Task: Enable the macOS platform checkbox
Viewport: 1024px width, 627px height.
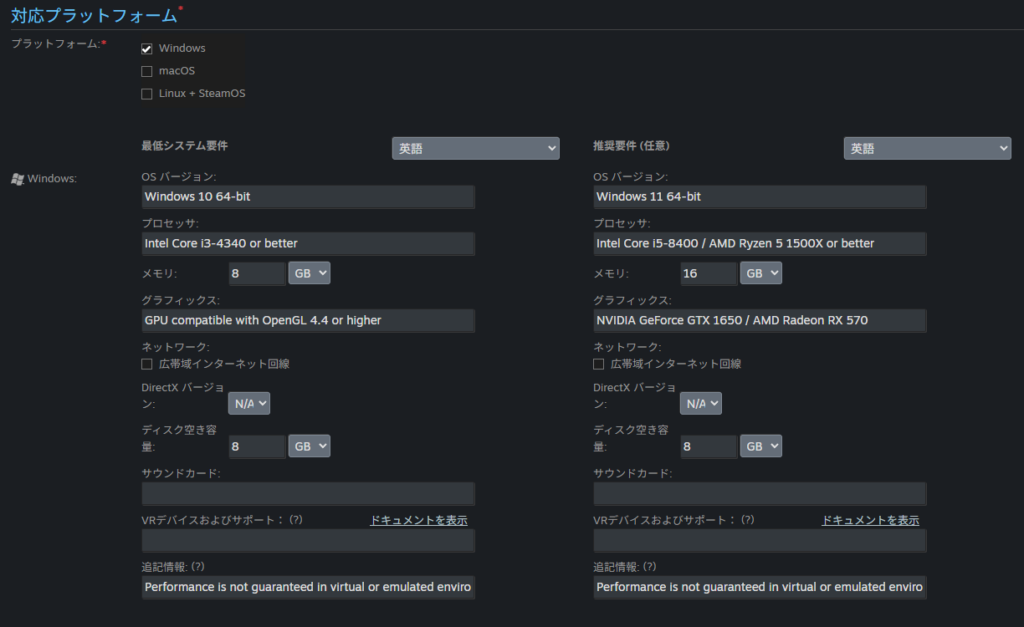Action: tap(147, 71)
